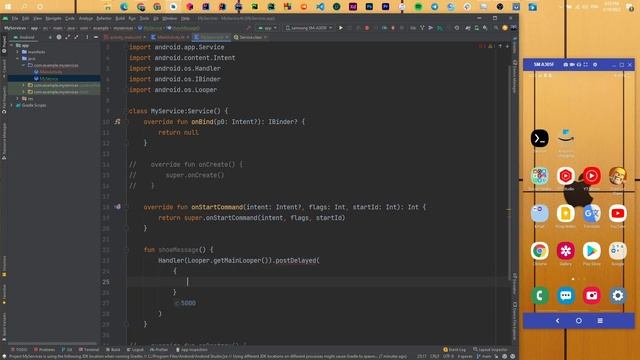Image resolution: width=640 pixels, height=360 pixels.
Task: Run the app with the Run button
Action: (341, 28)
